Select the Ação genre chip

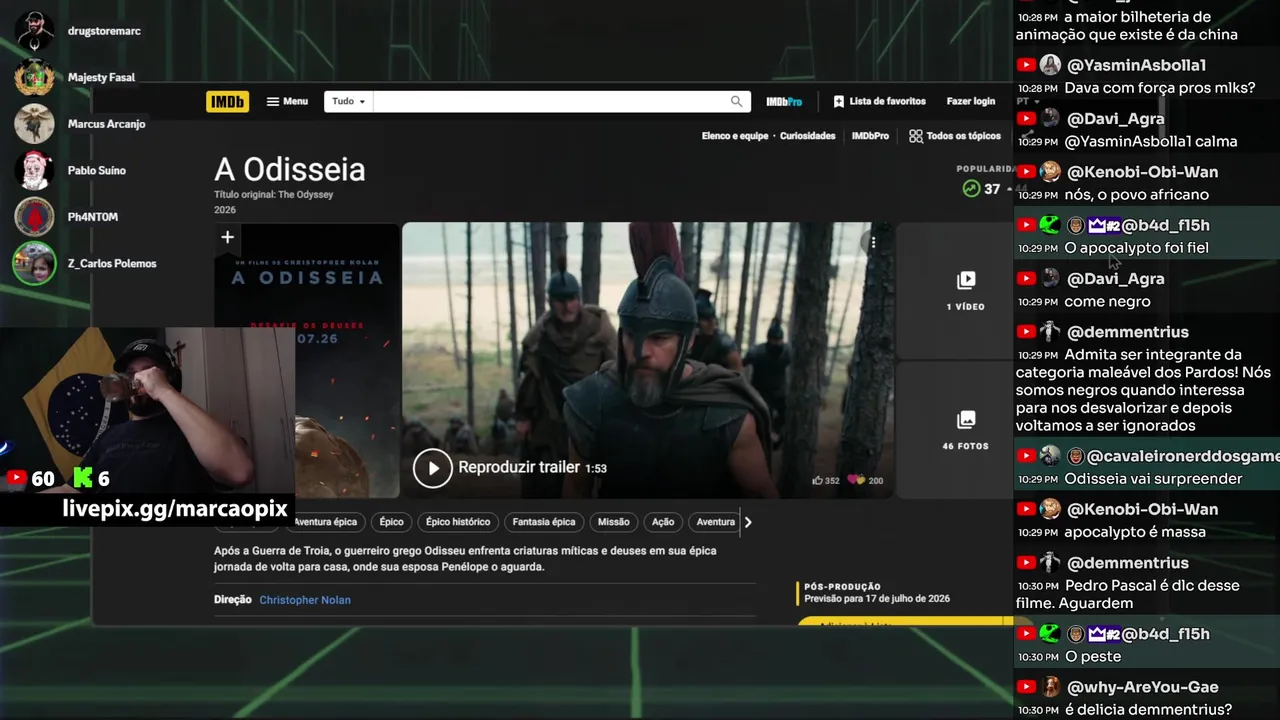[x=663, y=522]
